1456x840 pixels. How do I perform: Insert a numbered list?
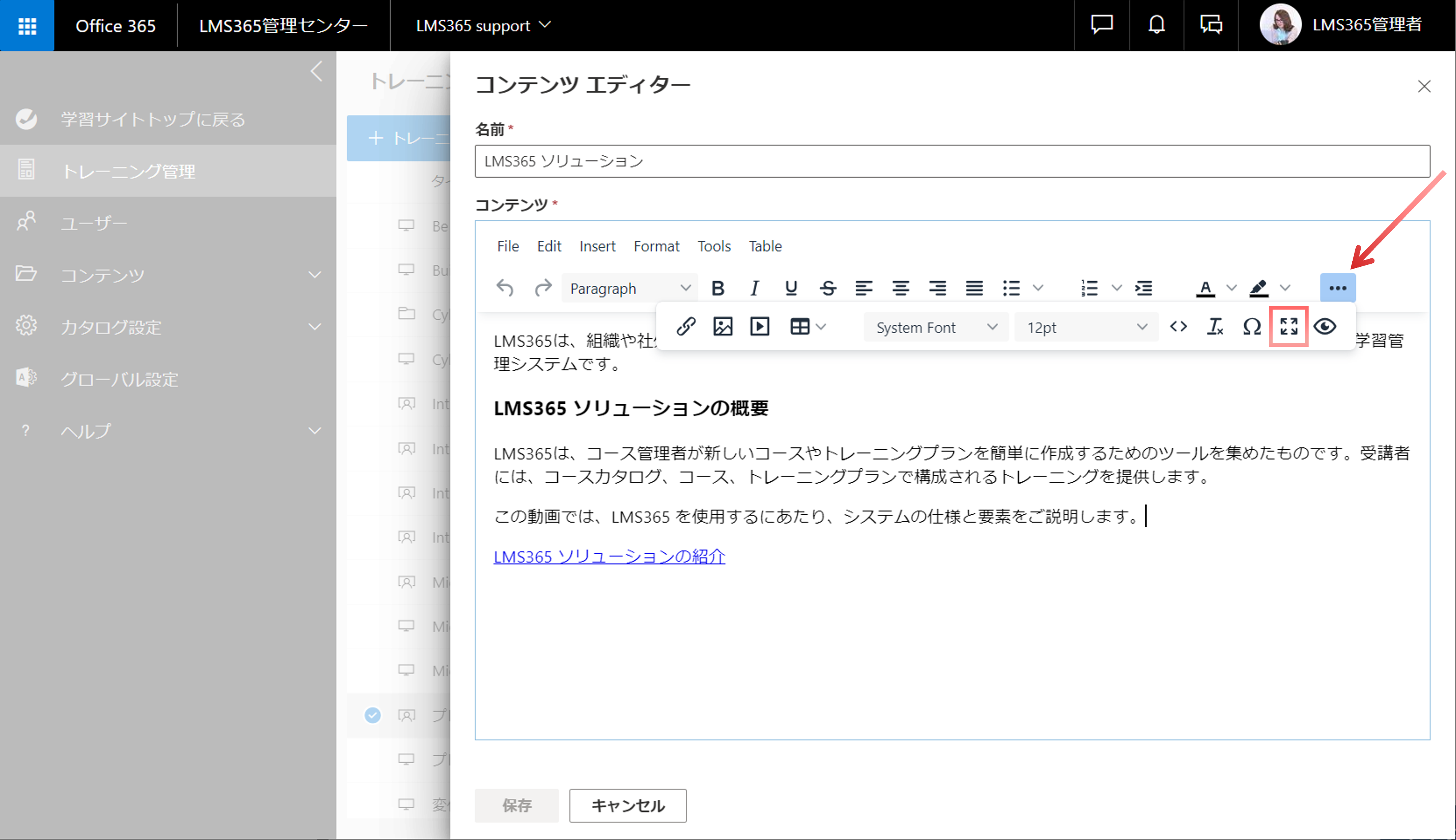click(x=1090, y=288)
